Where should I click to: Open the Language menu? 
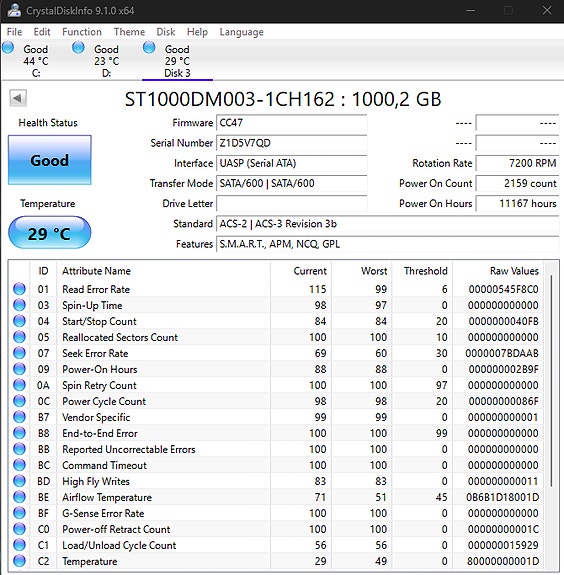[241, 32]
